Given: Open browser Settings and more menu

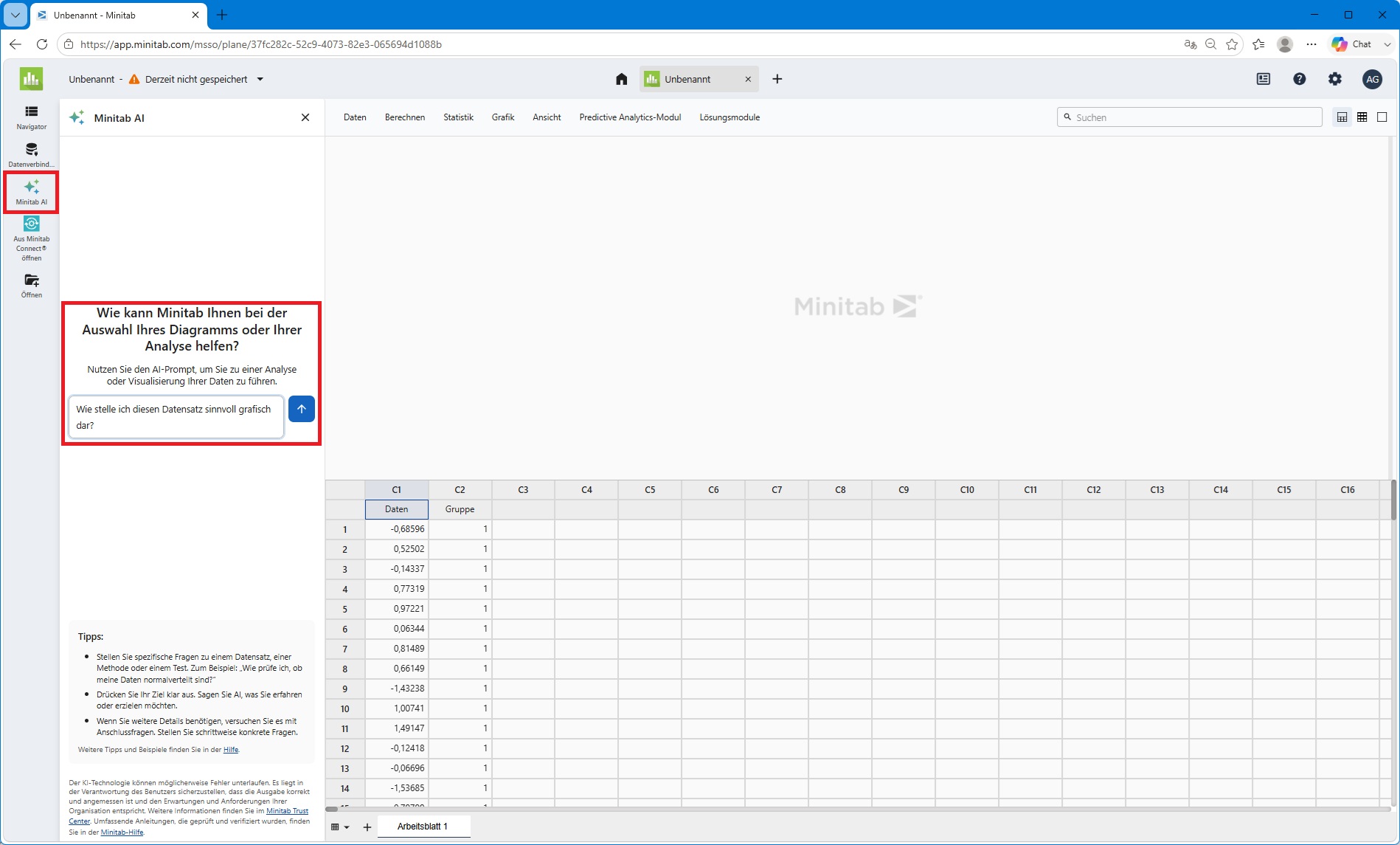Looking at the screenshot, I should [1311, 44].
